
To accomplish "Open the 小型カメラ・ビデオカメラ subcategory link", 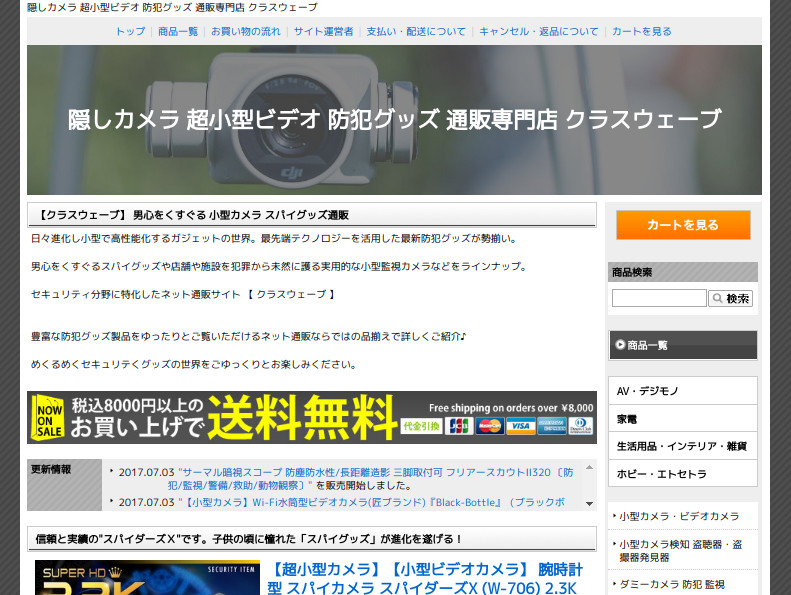I will 679,516.
